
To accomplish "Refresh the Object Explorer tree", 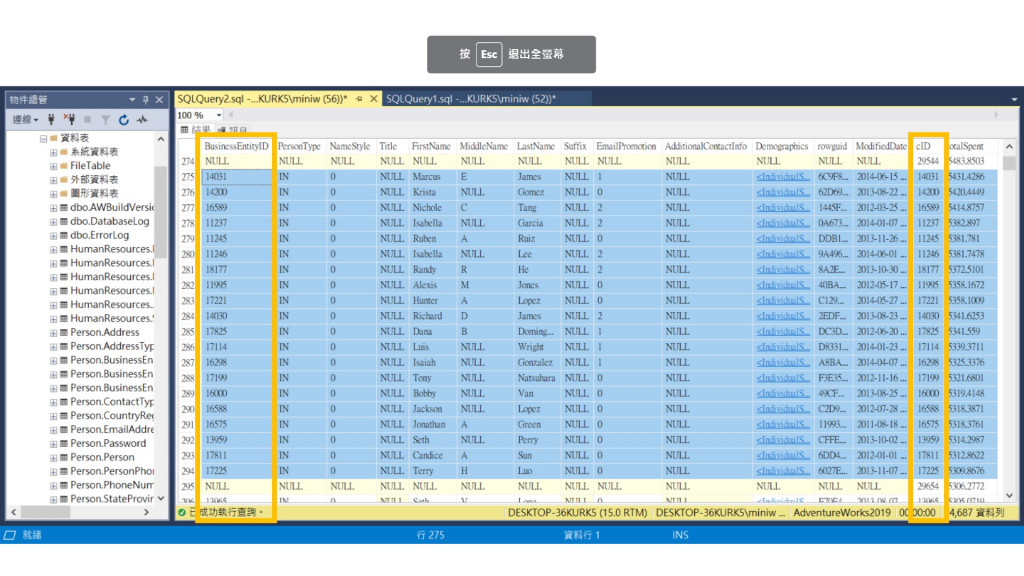I will 123,120.
